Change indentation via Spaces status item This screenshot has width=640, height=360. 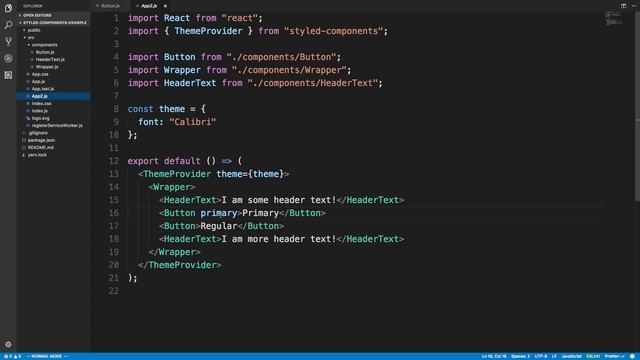point(520,356)
